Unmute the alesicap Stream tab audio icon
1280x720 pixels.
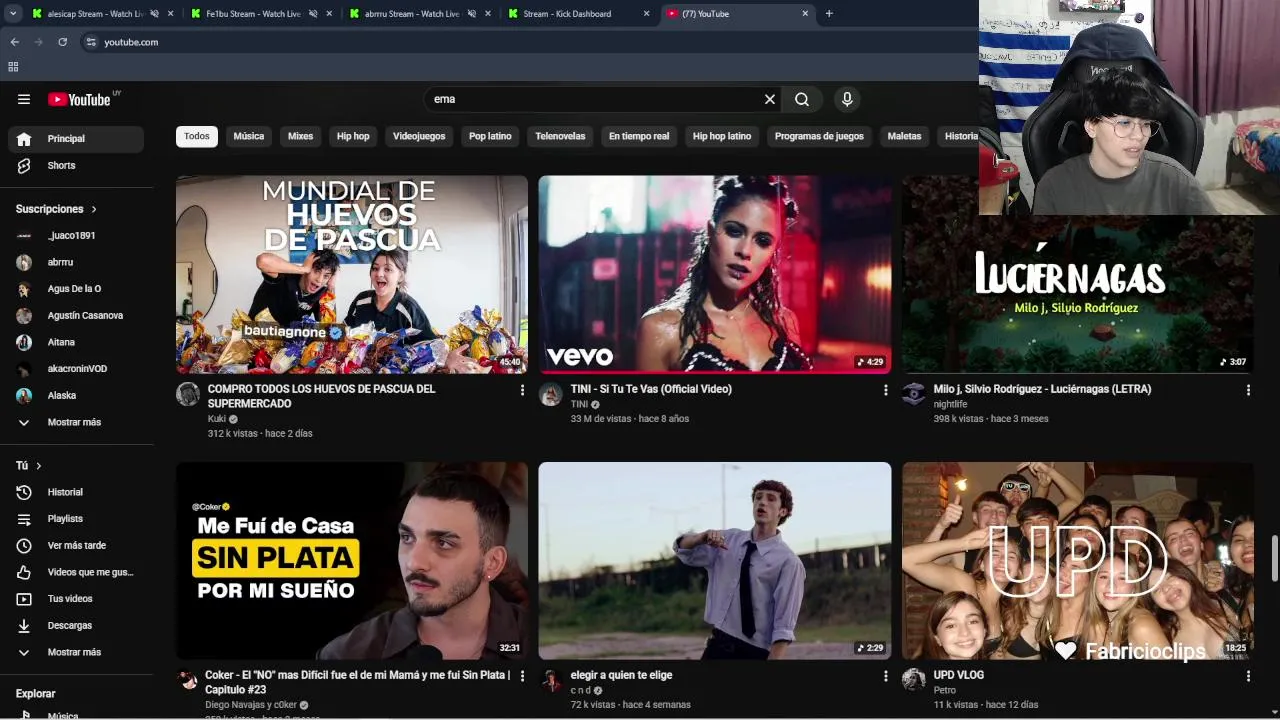pyautogui.click(x=154, y=14)
